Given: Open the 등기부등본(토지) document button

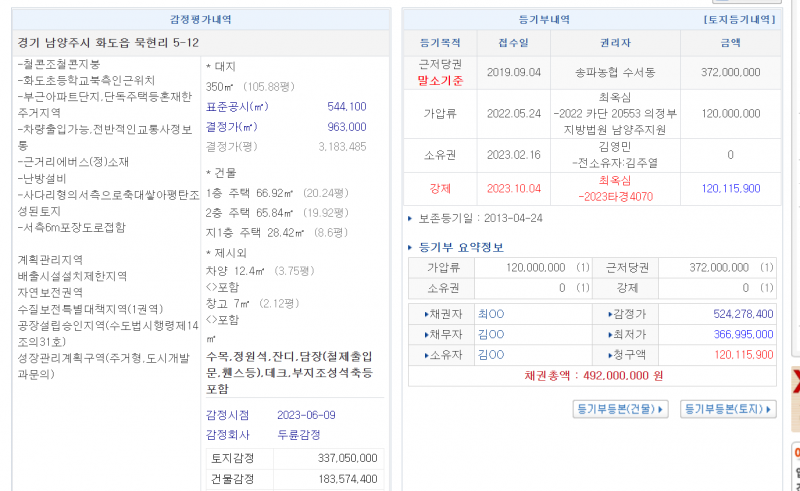Looking at the screenshot, I should point(728,409).
